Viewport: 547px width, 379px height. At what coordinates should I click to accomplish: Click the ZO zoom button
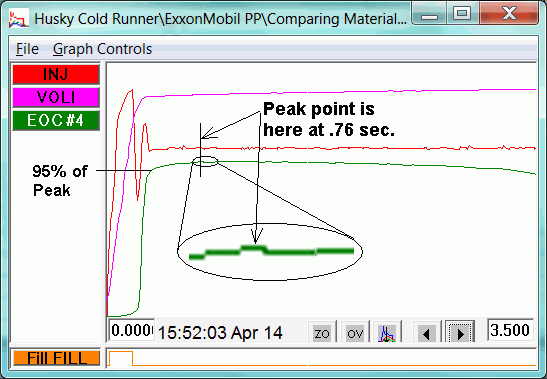pyautogui.click(x=322, y=333)
